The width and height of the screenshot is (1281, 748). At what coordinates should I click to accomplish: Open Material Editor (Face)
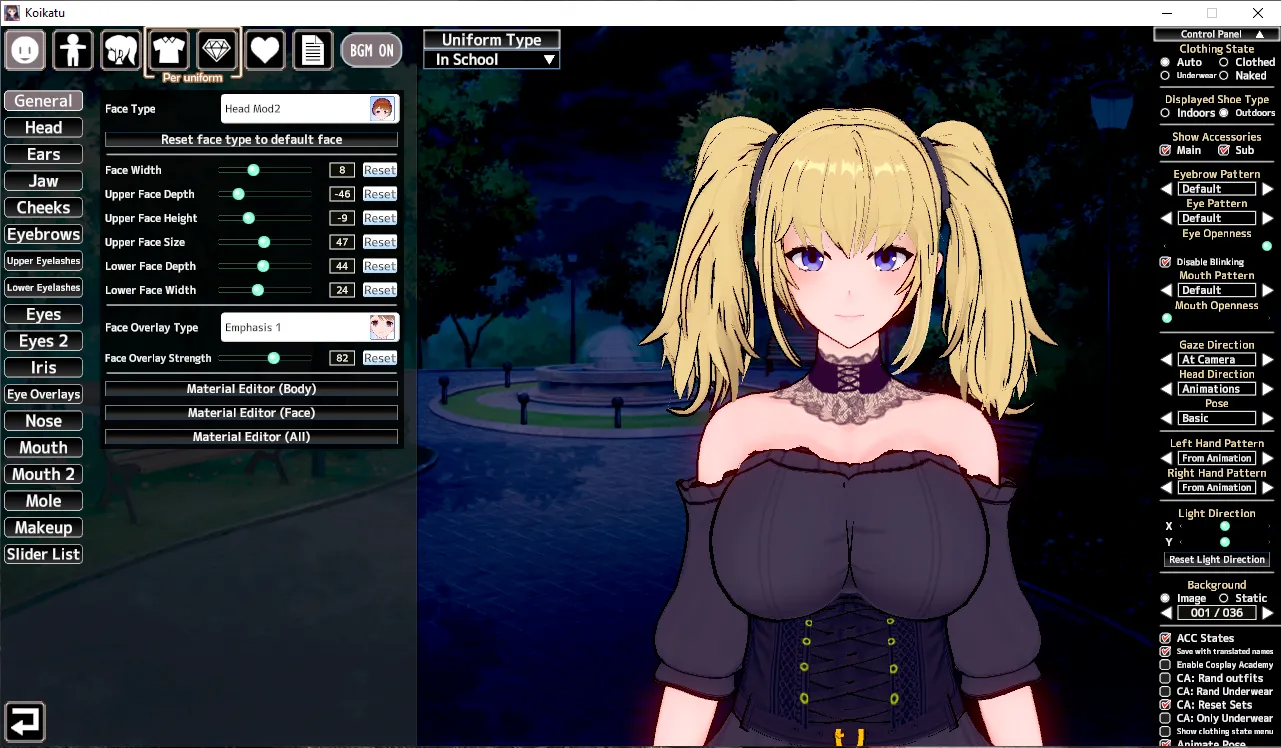coord(251,413)
